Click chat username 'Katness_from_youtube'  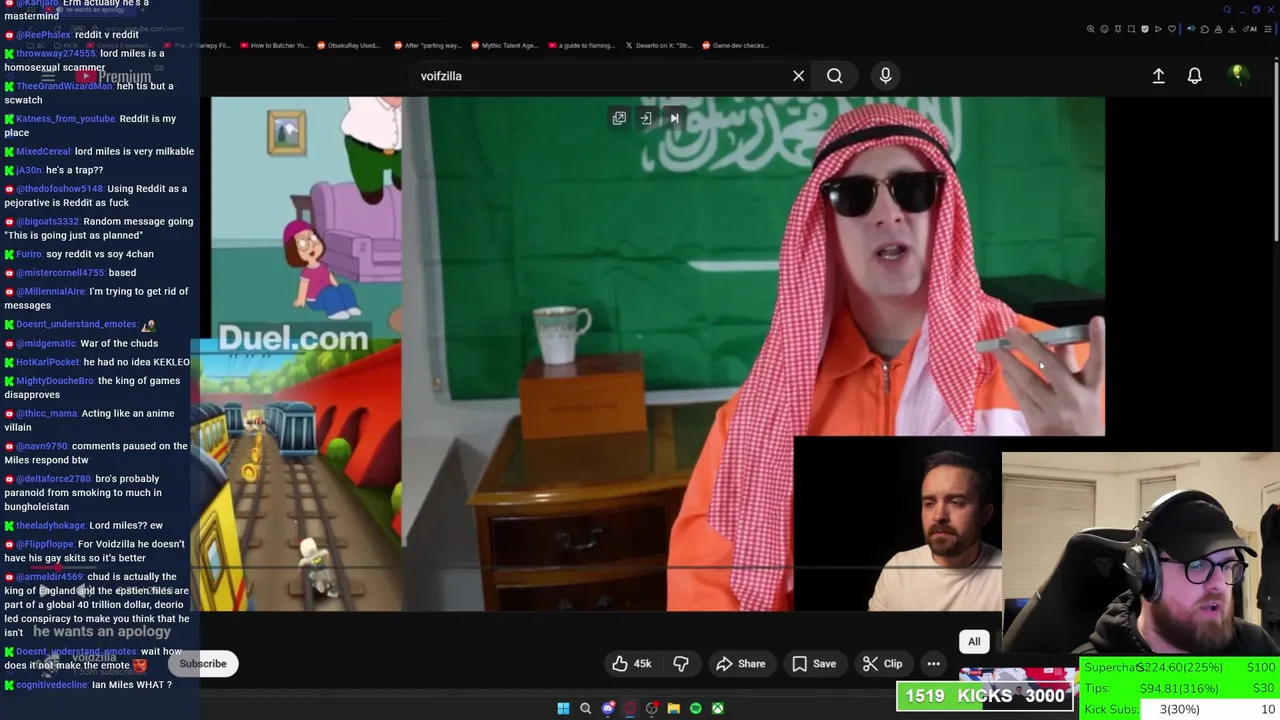pyautogui.click(x=65, y=119)
